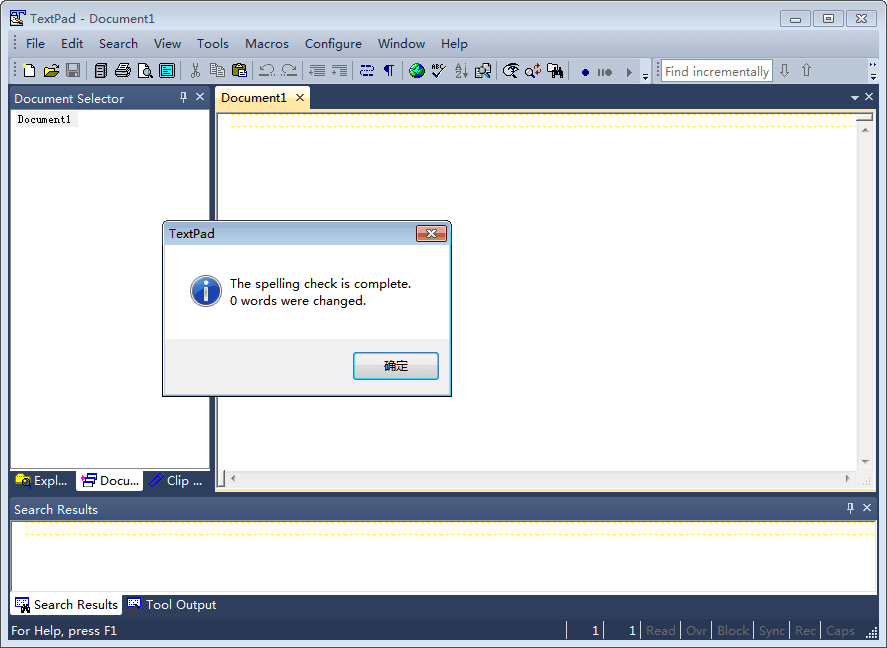Click the editor vertical scrollbar down arrow
This screenshot has width=887, height=648.
865,462
